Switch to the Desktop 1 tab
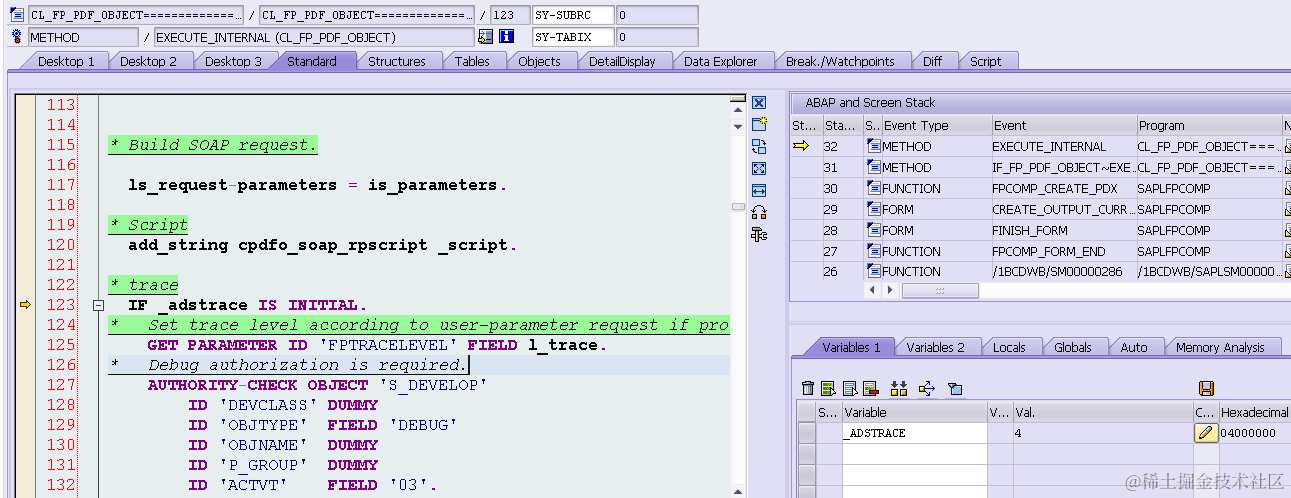Image resolution: width=1291 pixels, height=498 pixels. click(66, 61)
